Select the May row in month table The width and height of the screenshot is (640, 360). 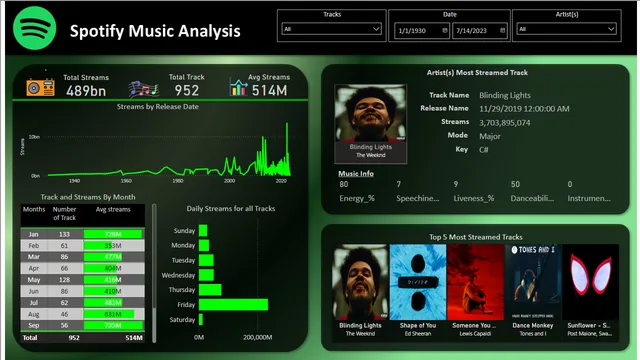click(82, 280)
